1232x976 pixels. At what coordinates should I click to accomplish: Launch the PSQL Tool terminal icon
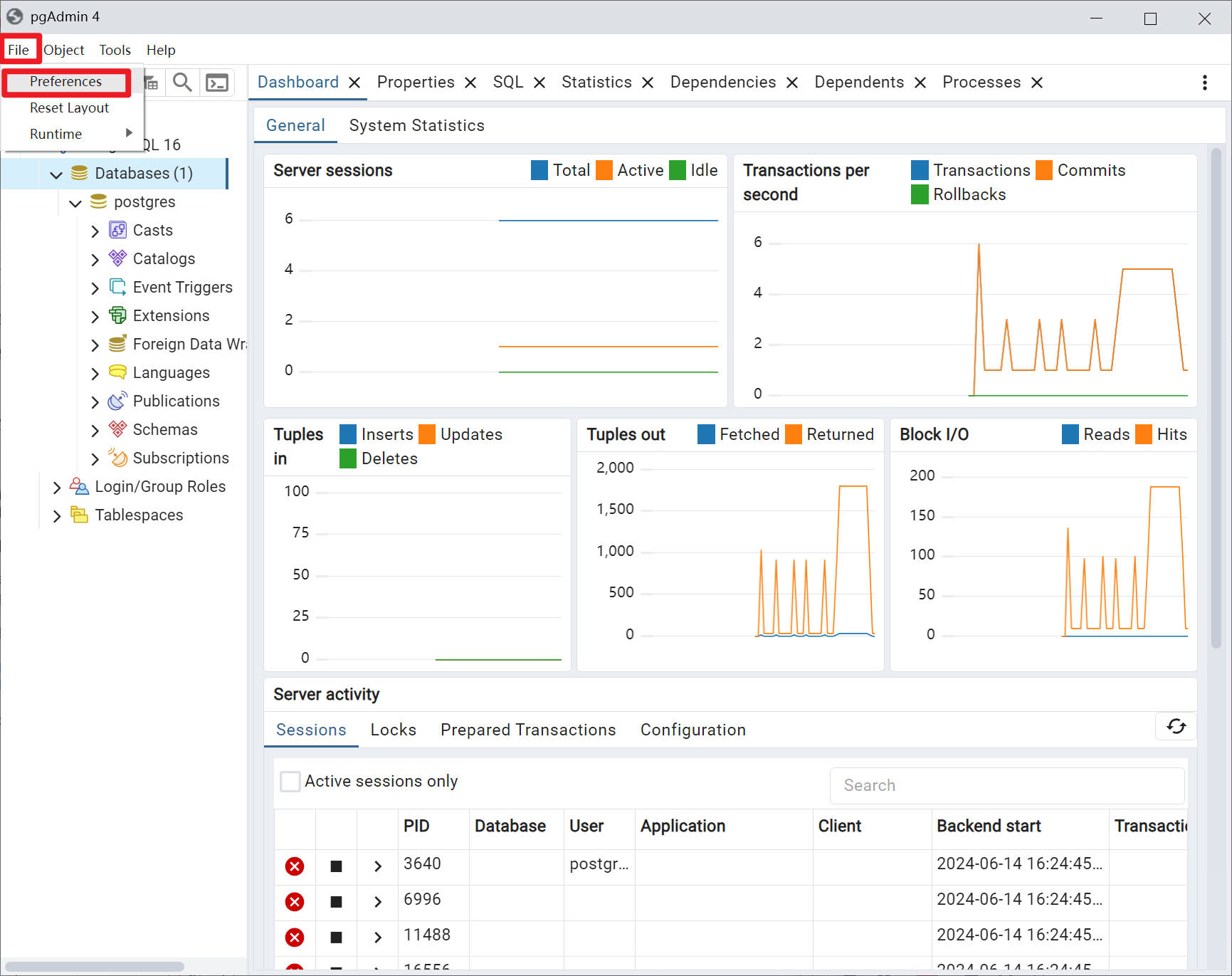[217, 83]
